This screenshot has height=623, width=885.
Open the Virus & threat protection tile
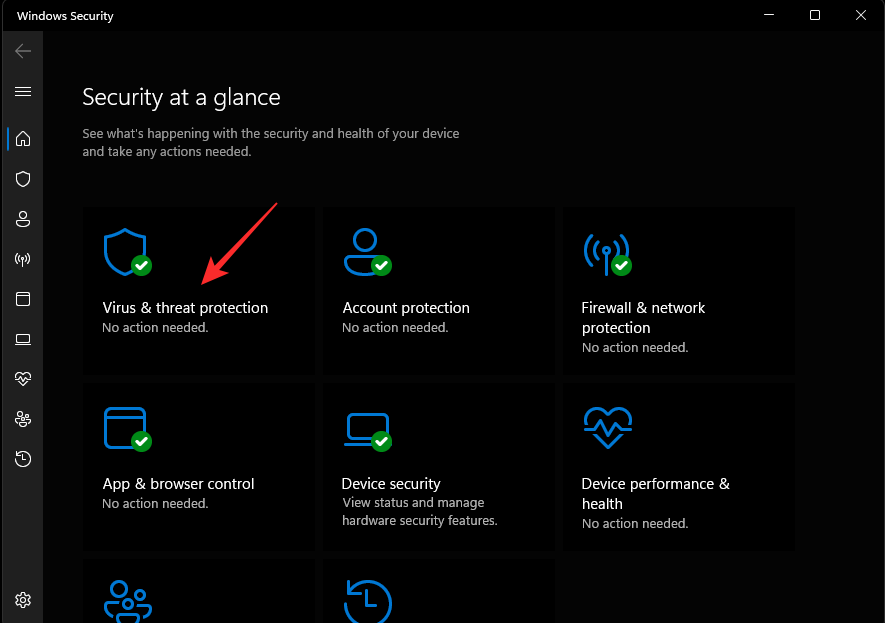[198, 290]
